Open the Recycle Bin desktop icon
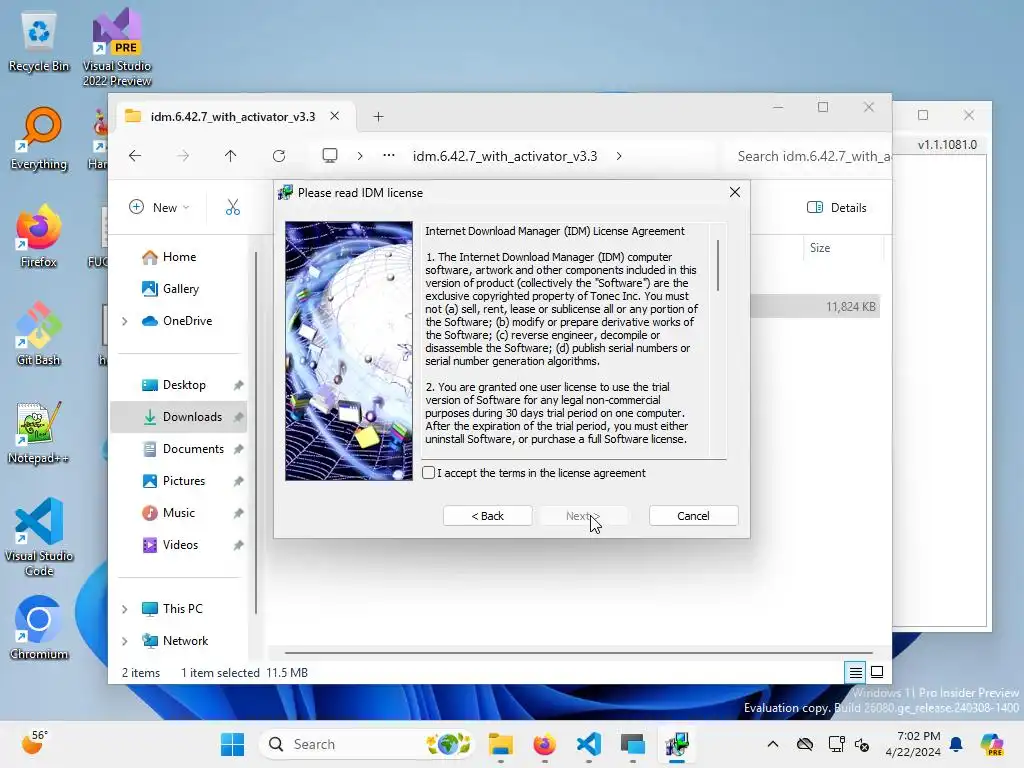 39,42
